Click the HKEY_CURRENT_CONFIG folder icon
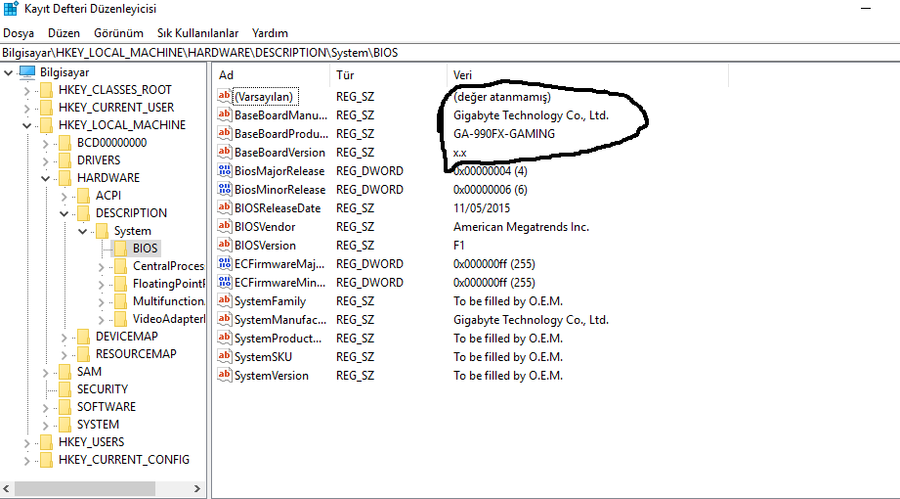This screenshot has width=900, height=499. (x=46, y=459)
